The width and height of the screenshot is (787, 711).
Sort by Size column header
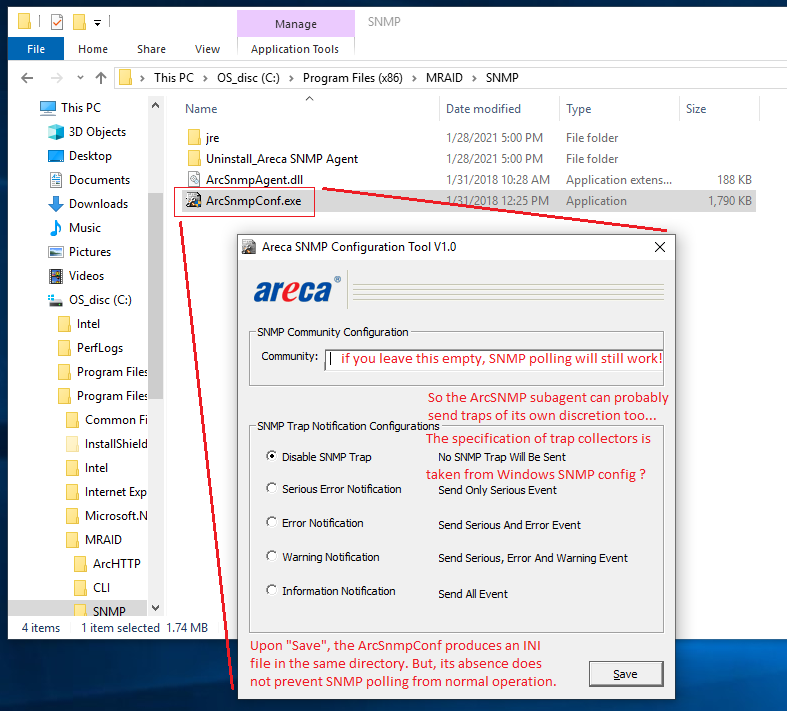click(x=696, y=109)
